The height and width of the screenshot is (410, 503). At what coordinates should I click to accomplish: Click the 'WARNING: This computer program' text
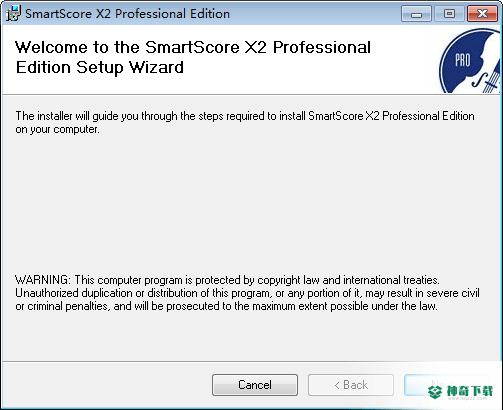tap(247, 293)
